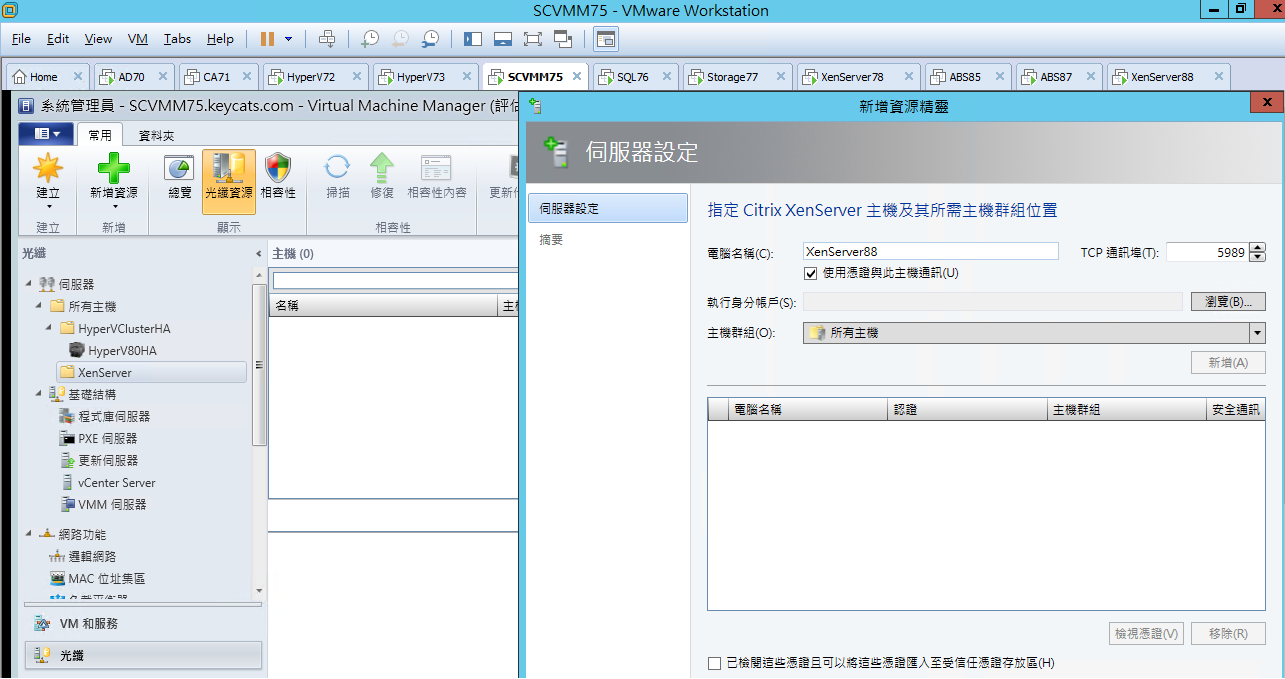Click the 瀏覽(B)... browse button

(x=1228, y=302)
